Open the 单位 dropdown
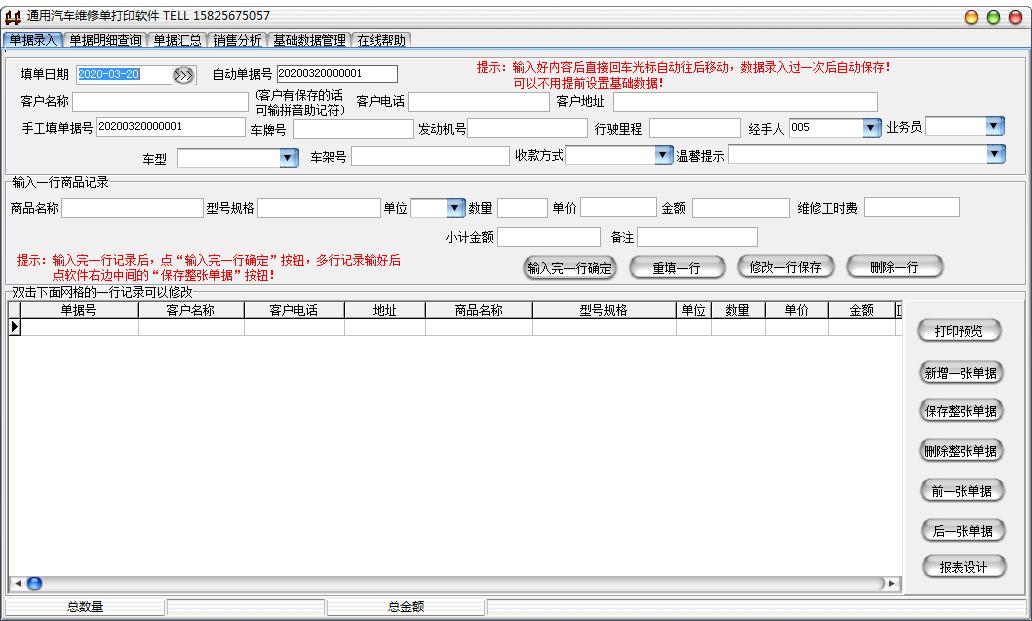1032x621 pixels. point(455,209)
